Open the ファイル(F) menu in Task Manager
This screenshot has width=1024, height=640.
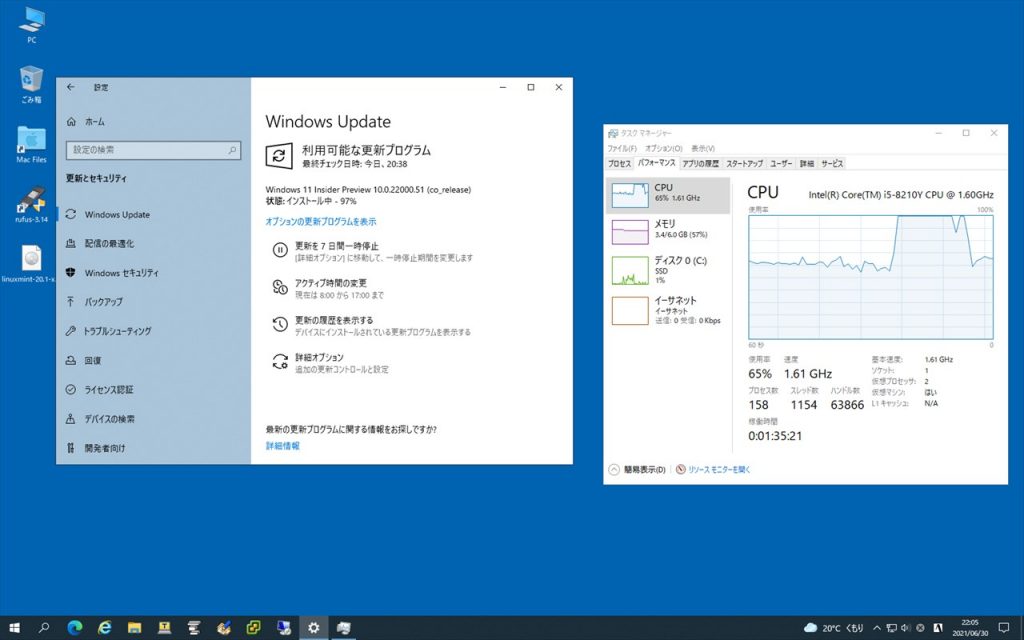coord(622,148)
